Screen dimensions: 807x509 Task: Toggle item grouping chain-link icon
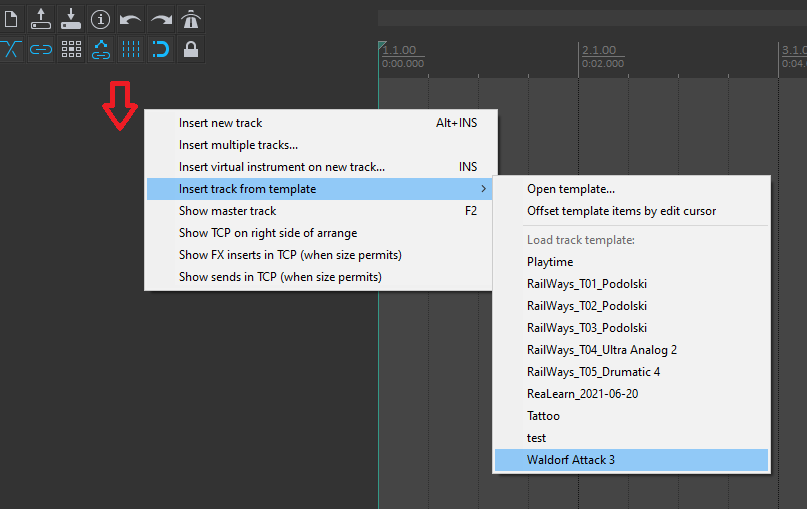pos(41,49)
